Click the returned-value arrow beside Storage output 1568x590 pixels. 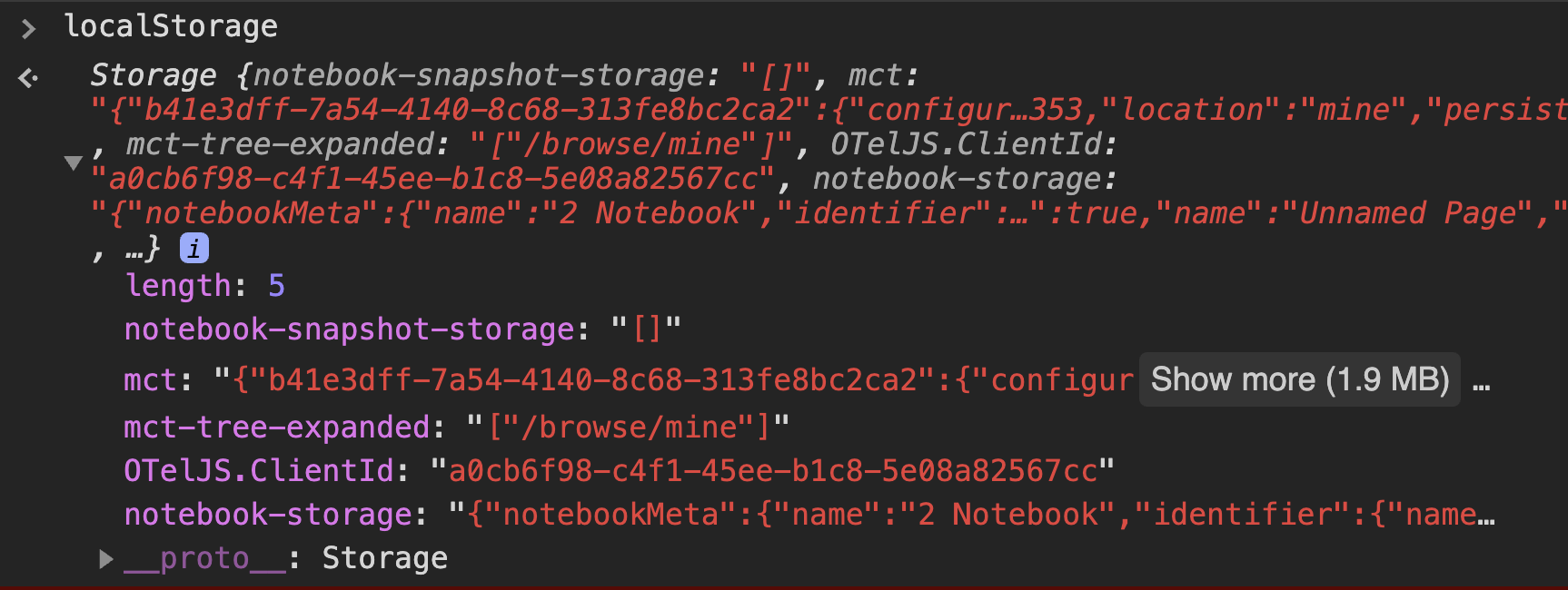[x=27, y=77]
